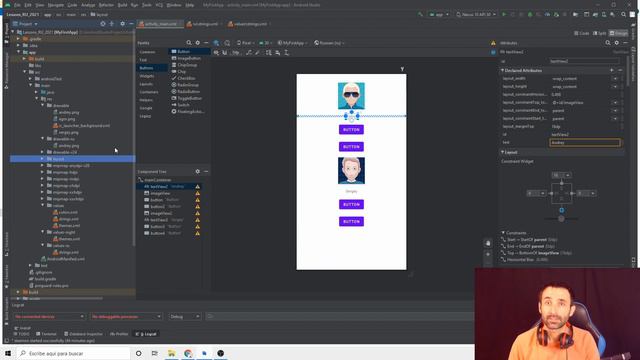Search the Palette with magnifier icon
The height and width of the screenshot is (360, 640).
tap(189, 42)
